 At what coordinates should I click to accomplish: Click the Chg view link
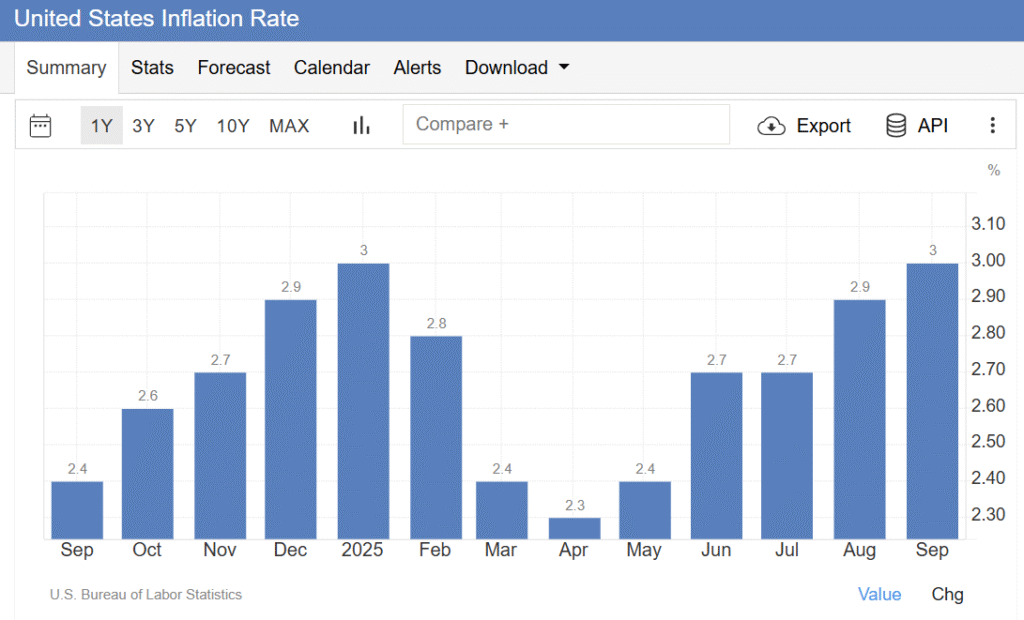pos(947,594)
